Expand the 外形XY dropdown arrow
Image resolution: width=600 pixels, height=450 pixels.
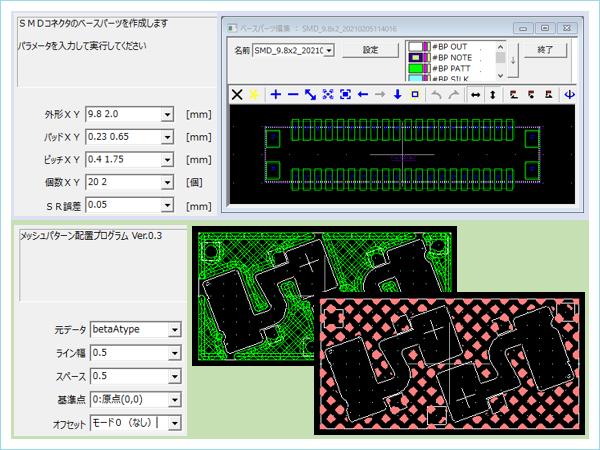pos(167,114)
